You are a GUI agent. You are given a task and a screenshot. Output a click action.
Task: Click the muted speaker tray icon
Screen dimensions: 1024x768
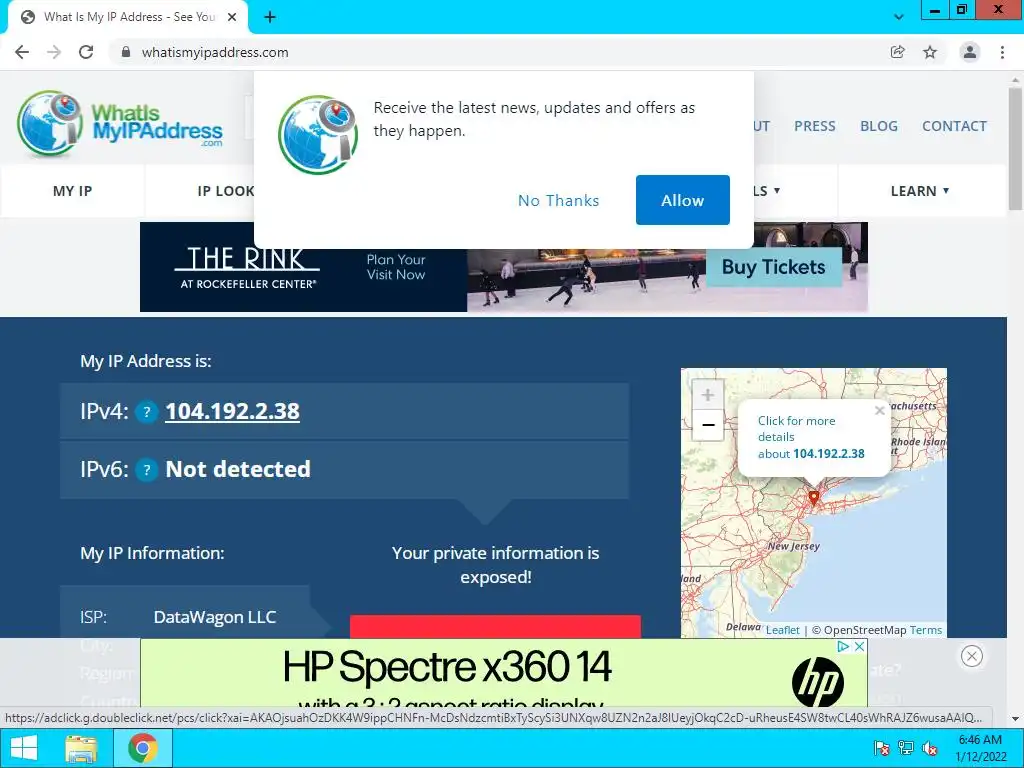pyautogui.click(x=930, y=748)
